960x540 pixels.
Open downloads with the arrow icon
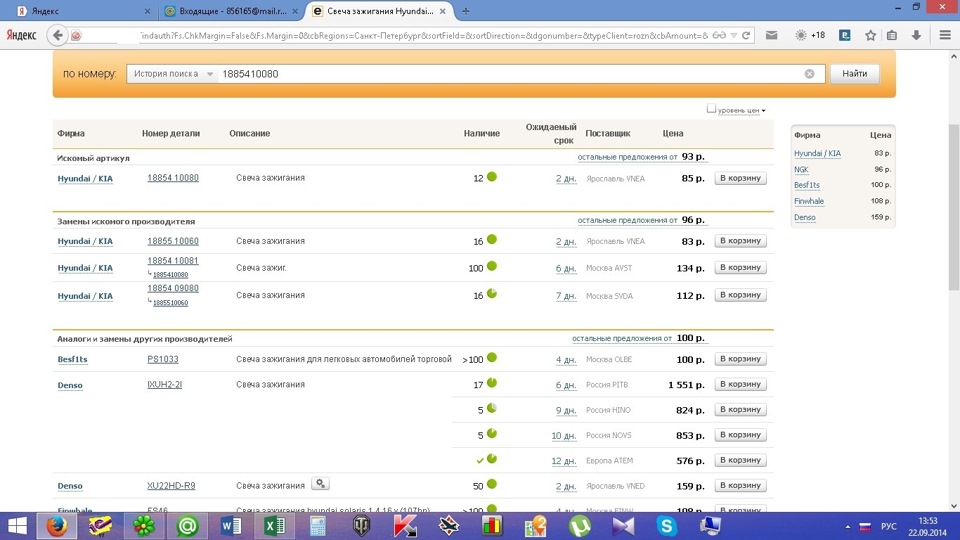click(916, 36)
